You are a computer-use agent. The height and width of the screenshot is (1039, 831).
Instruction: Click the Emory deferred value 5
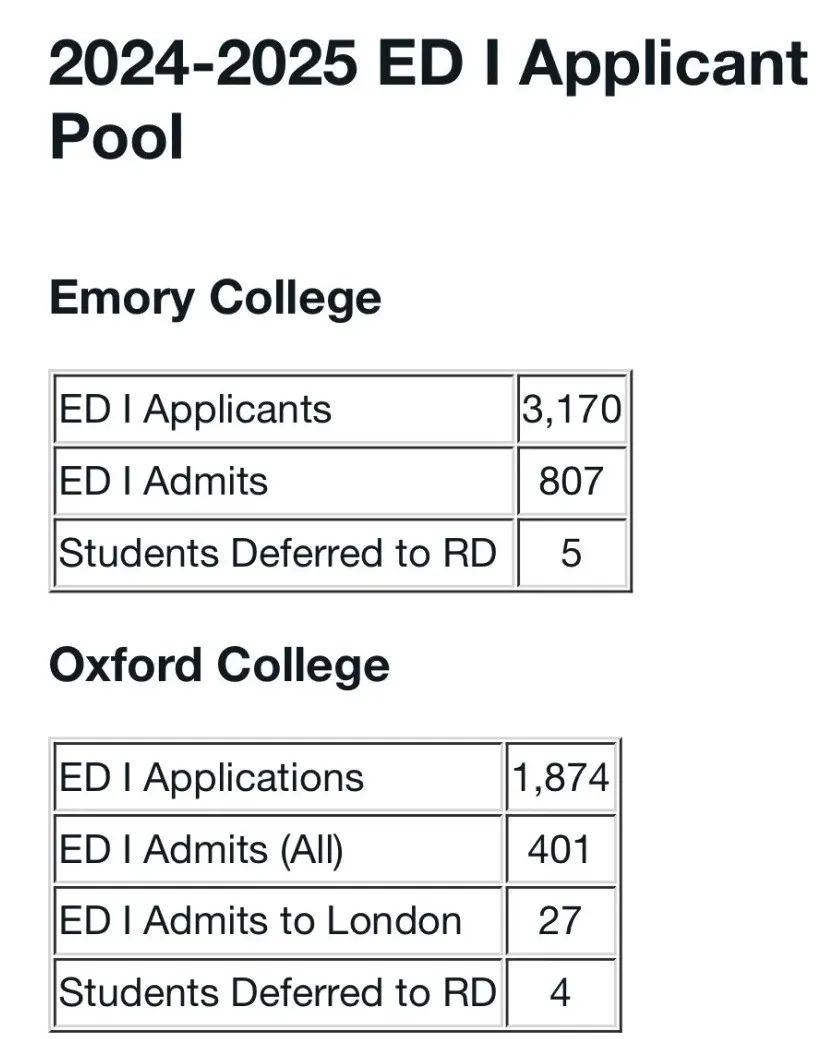571,553
